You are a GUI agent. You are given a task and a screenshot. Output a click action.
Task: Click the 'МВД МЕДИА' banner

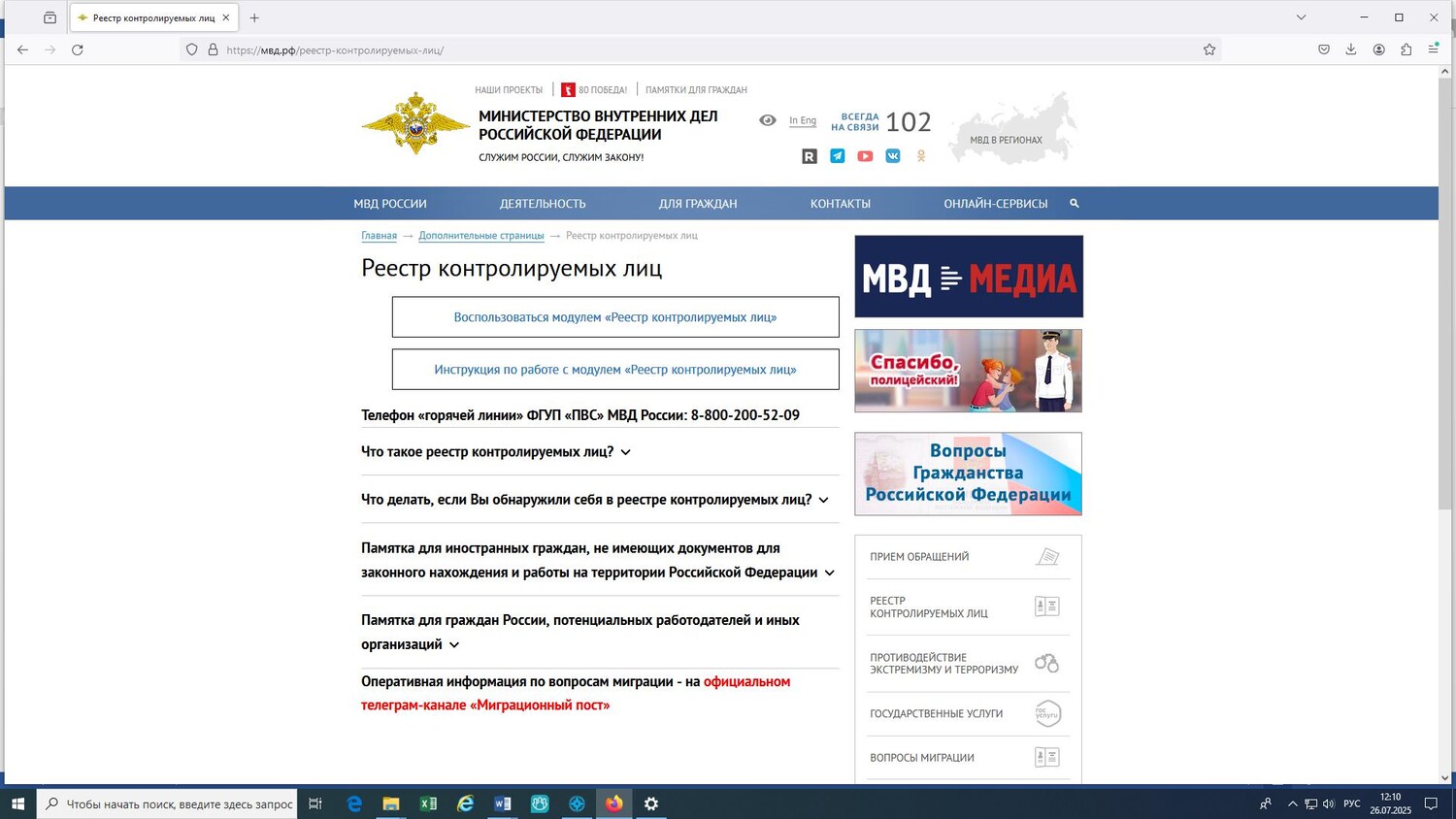(x=968, y=277)
